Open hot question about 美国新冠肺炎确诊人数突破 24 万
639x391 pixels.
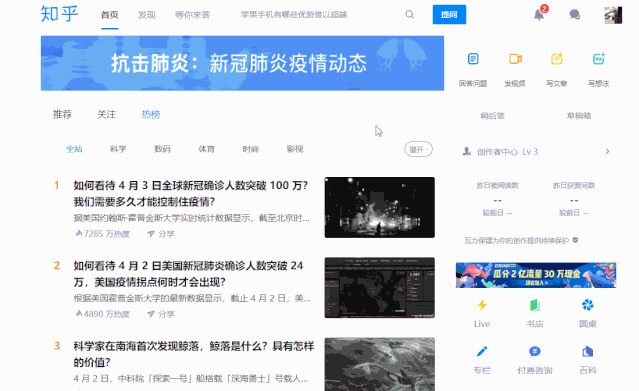[189, 274]
